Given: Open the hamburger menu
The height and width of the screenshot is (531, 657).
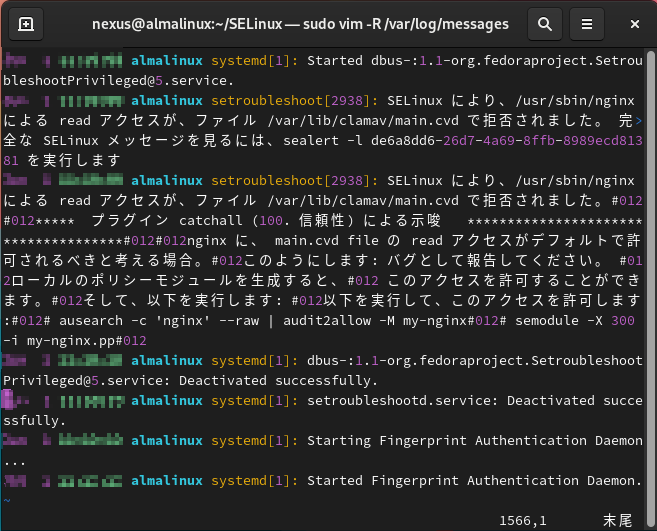Looking at the screenshot, I should [x=588, y=23].
